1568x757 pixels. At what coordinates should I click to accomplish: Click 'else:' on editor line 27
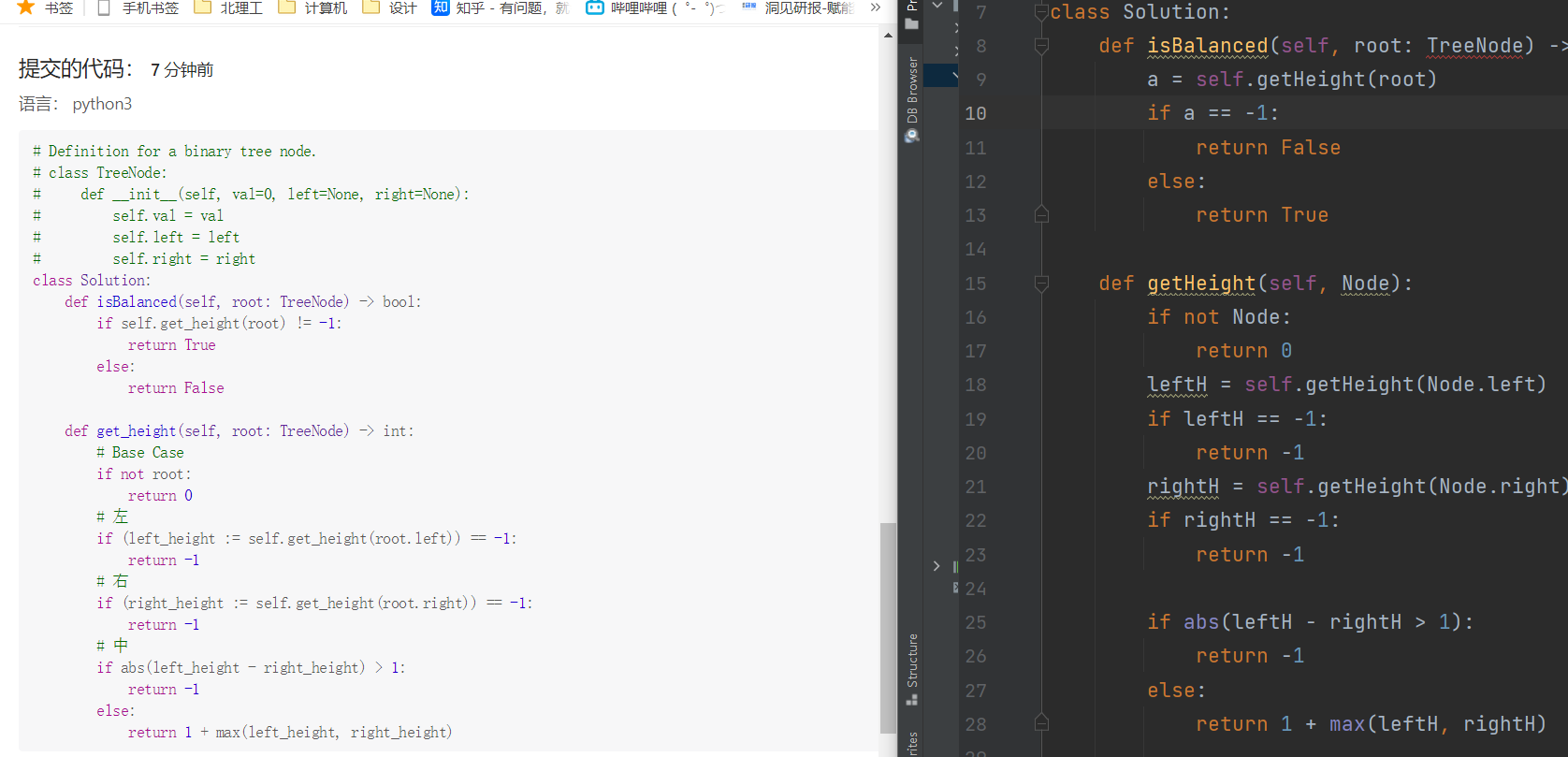[x=1176, y=691]
